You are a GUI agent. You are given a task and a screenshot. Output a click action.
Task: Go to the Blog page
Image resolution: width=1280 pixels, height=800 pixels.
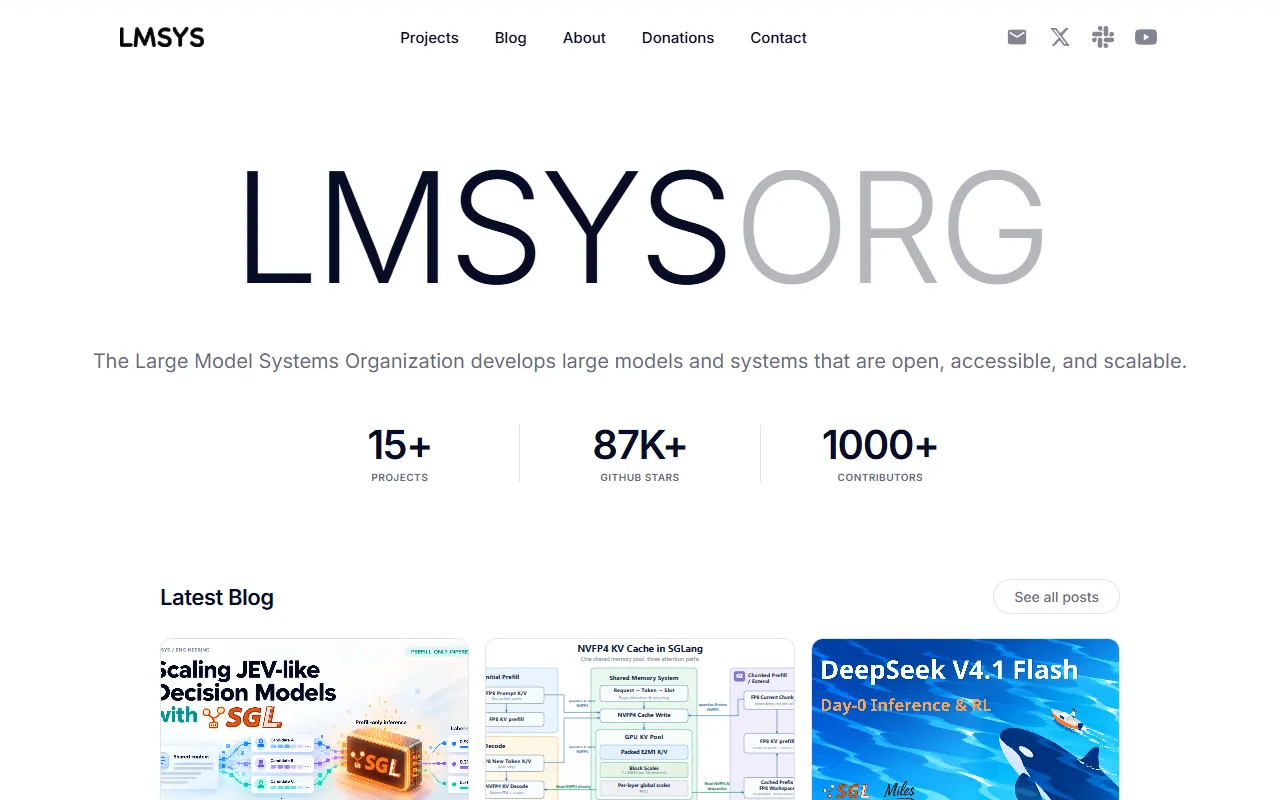click(x=510, y=38)
